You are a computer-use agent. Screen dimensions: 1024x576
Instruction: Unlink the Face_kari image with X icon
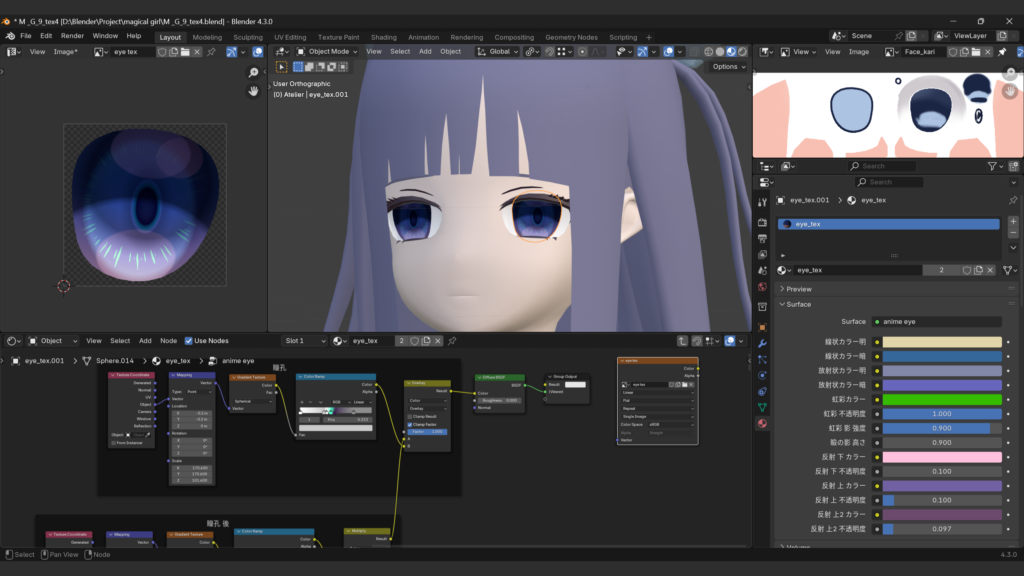click(987, 52)
